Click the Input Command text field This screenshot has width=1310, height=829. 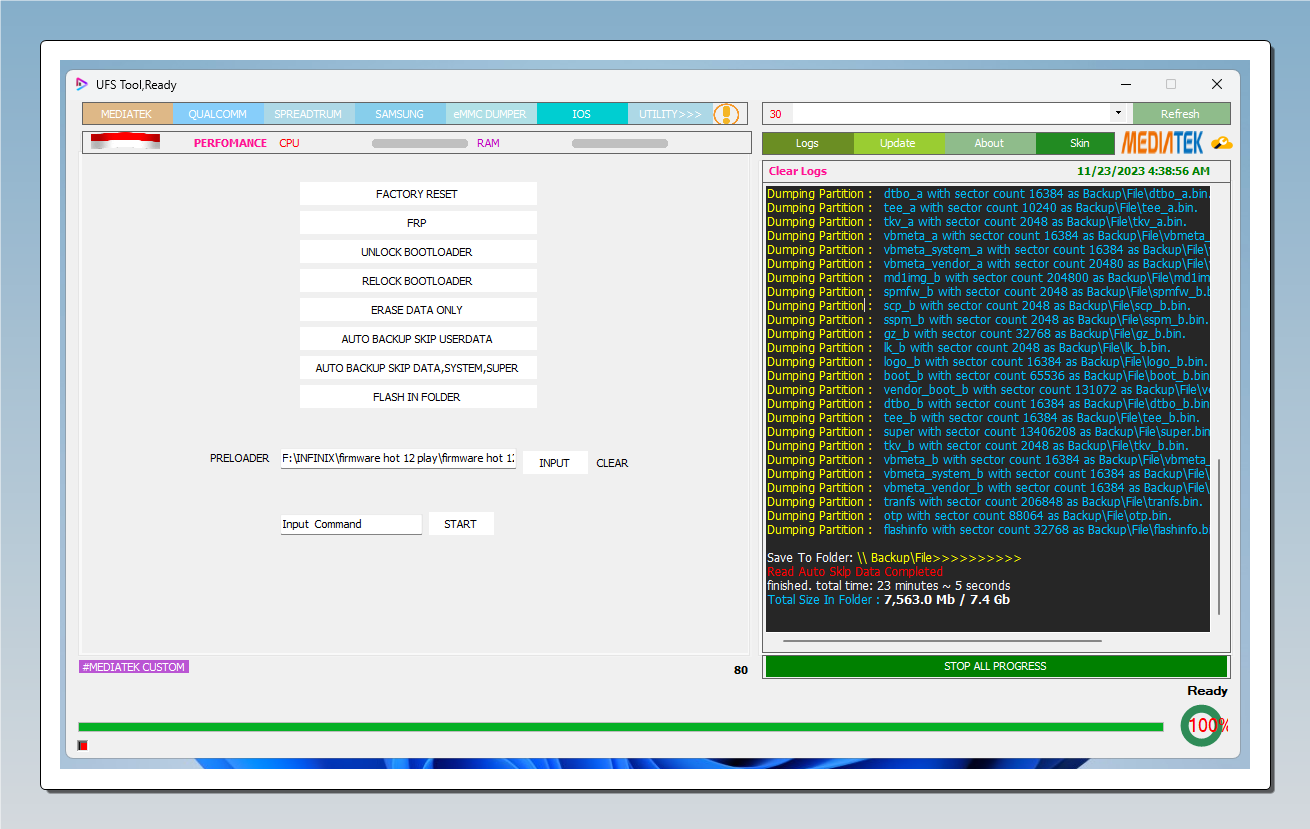351,524
